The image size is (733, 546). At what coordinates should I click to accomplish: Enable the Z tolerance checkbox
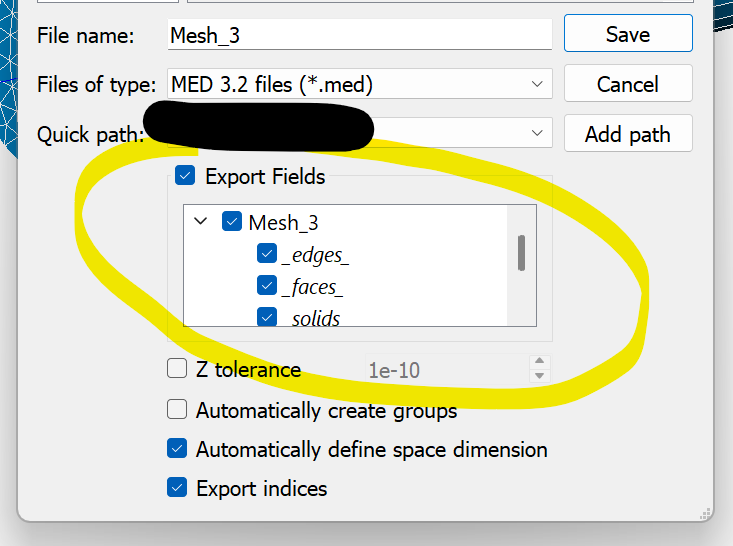pos(177,369)
